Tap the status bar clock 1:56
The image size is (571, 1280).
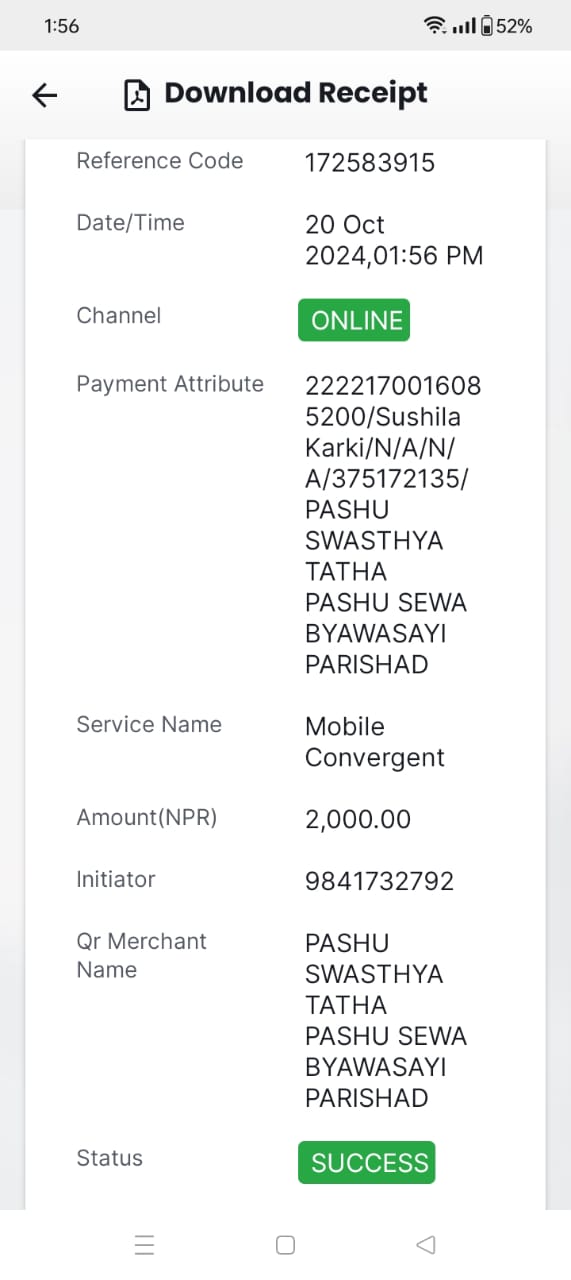point(62,27)
